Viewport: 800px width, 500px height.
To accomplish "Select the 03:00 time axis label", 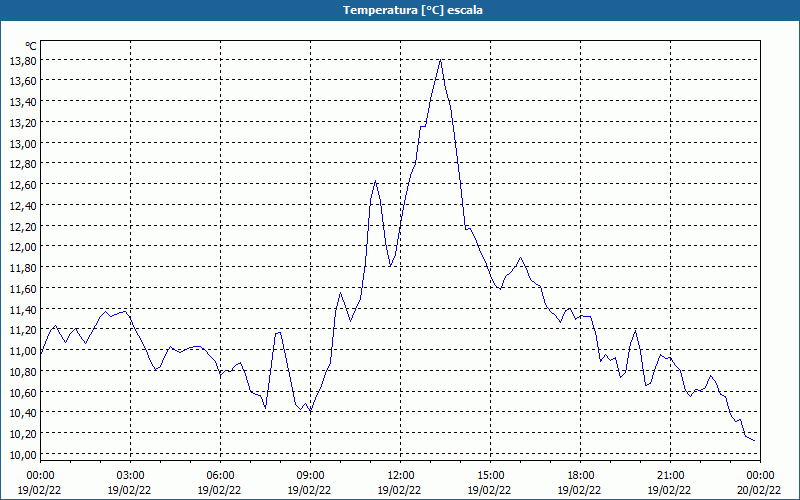I will (130, 476).
